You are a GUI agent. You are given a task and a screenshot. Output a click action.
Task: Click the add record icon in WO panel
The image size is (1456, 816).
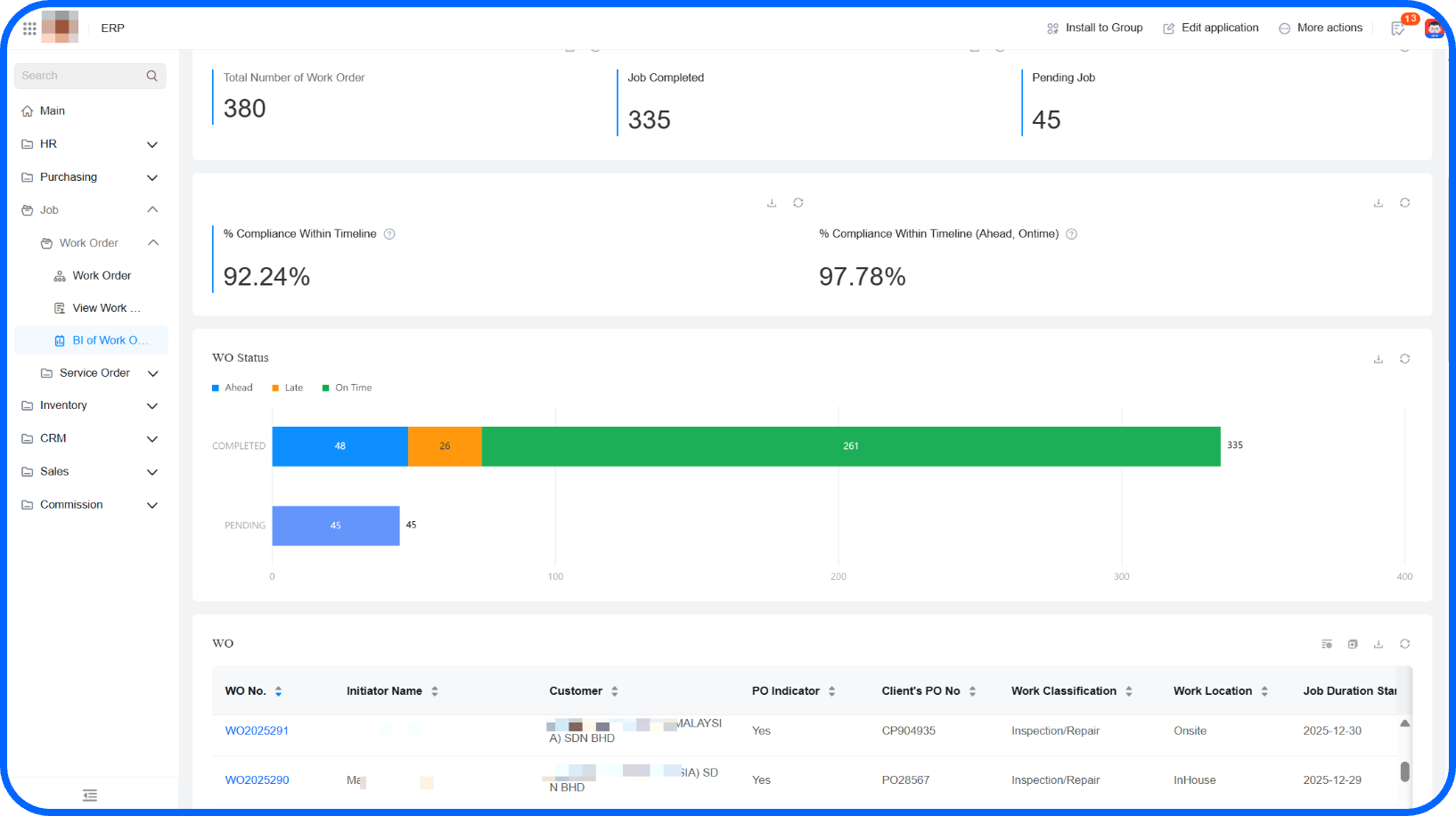(1353, 643)
